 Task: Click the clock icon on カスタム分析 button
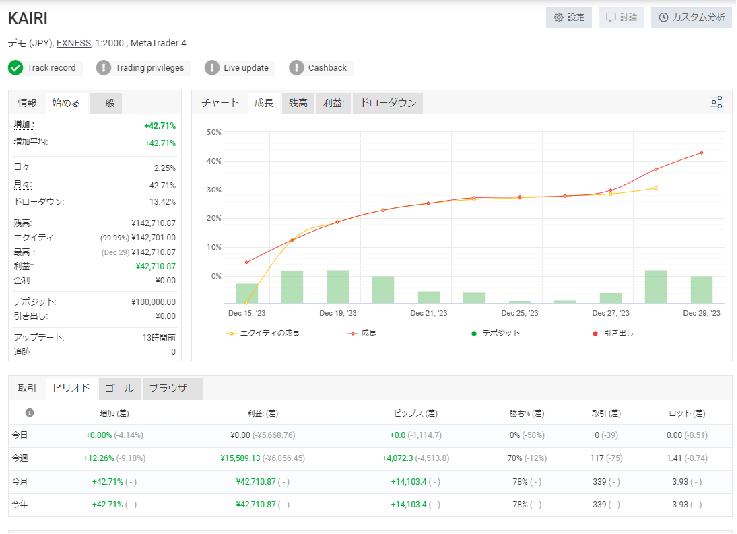(665, 18)
